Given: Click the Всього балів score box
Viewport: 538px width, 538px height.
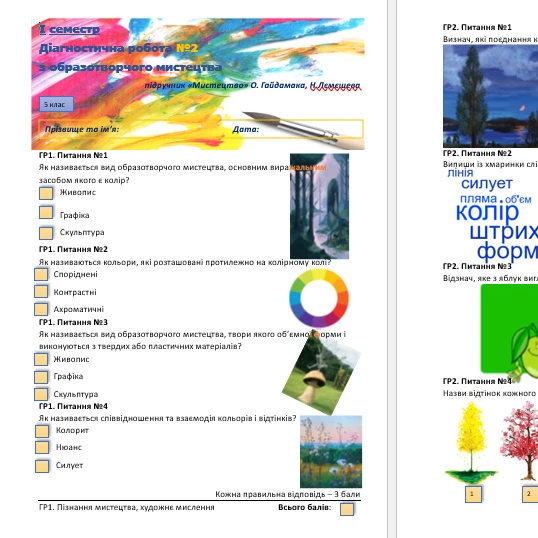Looking at the screenshot, I should (x=347, y=509).
